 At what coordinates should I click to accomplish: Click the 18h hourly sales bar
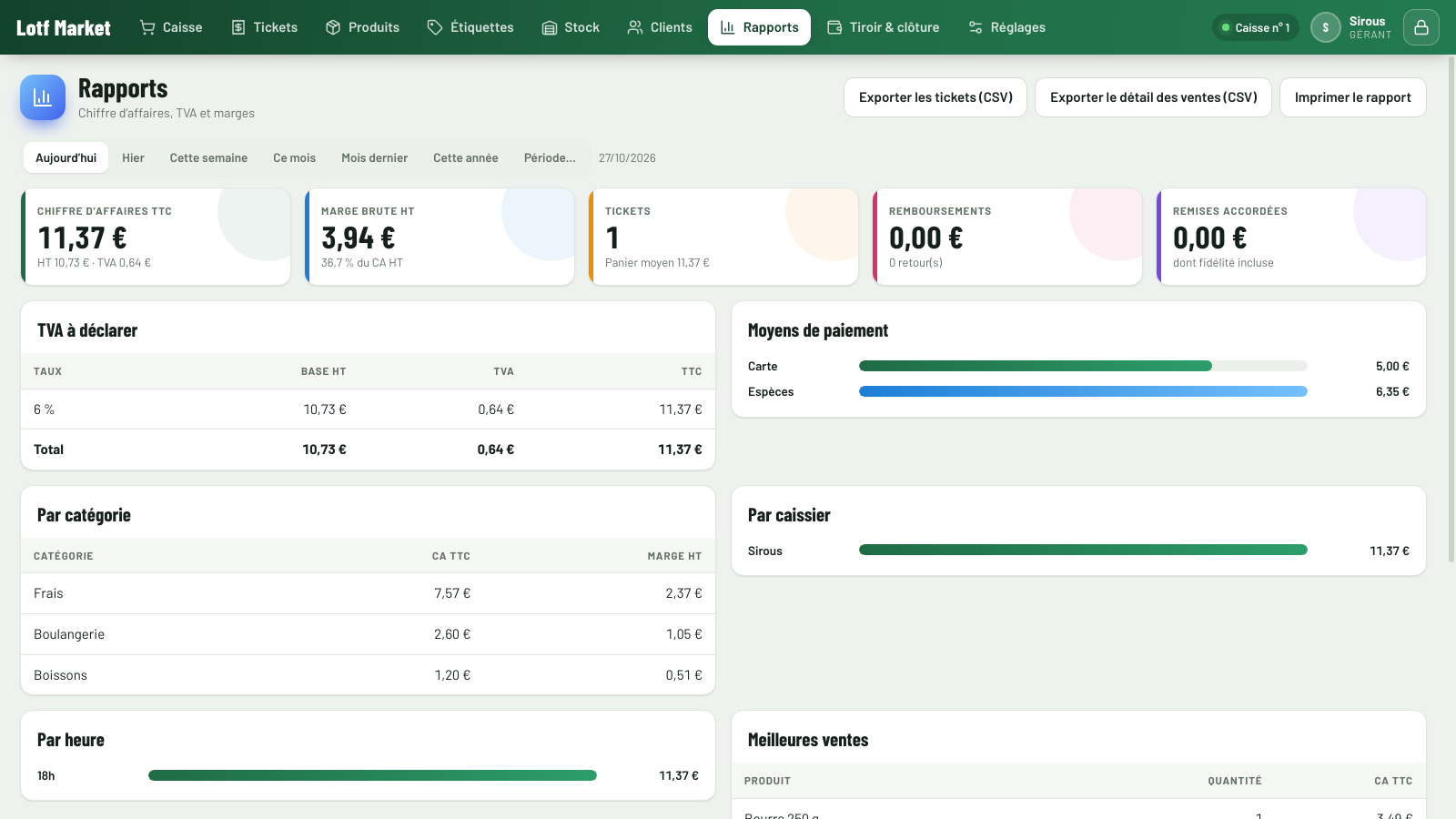[x=372, y=775]
